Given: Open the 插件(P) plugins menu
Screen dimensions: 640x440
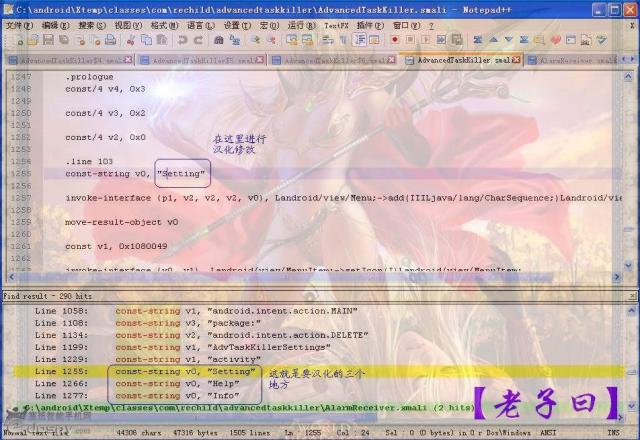Looking at the screenshot, I should [x=370, y=25].
